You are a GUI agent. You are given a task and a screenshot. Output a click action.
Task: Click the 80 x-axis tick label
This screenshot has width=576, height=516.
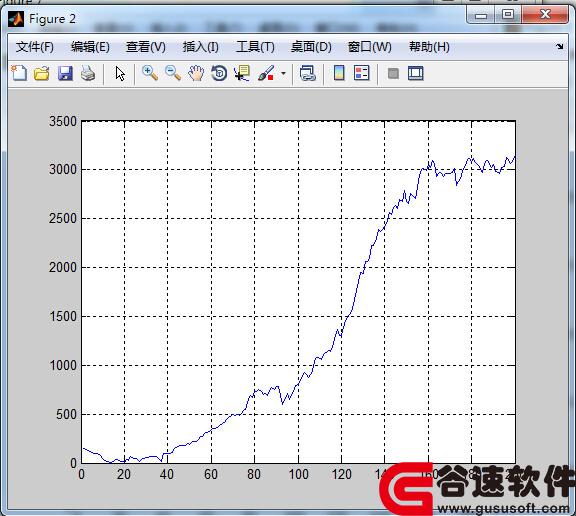(254, 474)
